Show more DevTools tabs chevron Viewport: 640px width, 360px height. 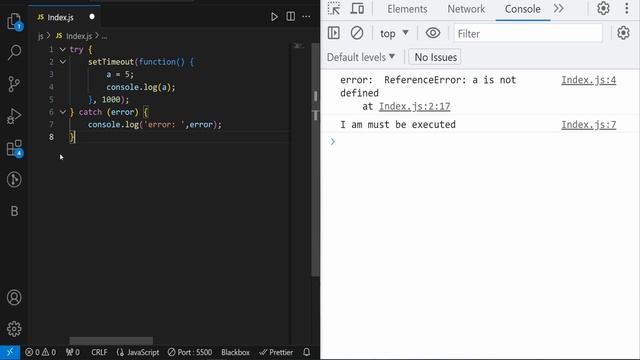click(559, 9)
